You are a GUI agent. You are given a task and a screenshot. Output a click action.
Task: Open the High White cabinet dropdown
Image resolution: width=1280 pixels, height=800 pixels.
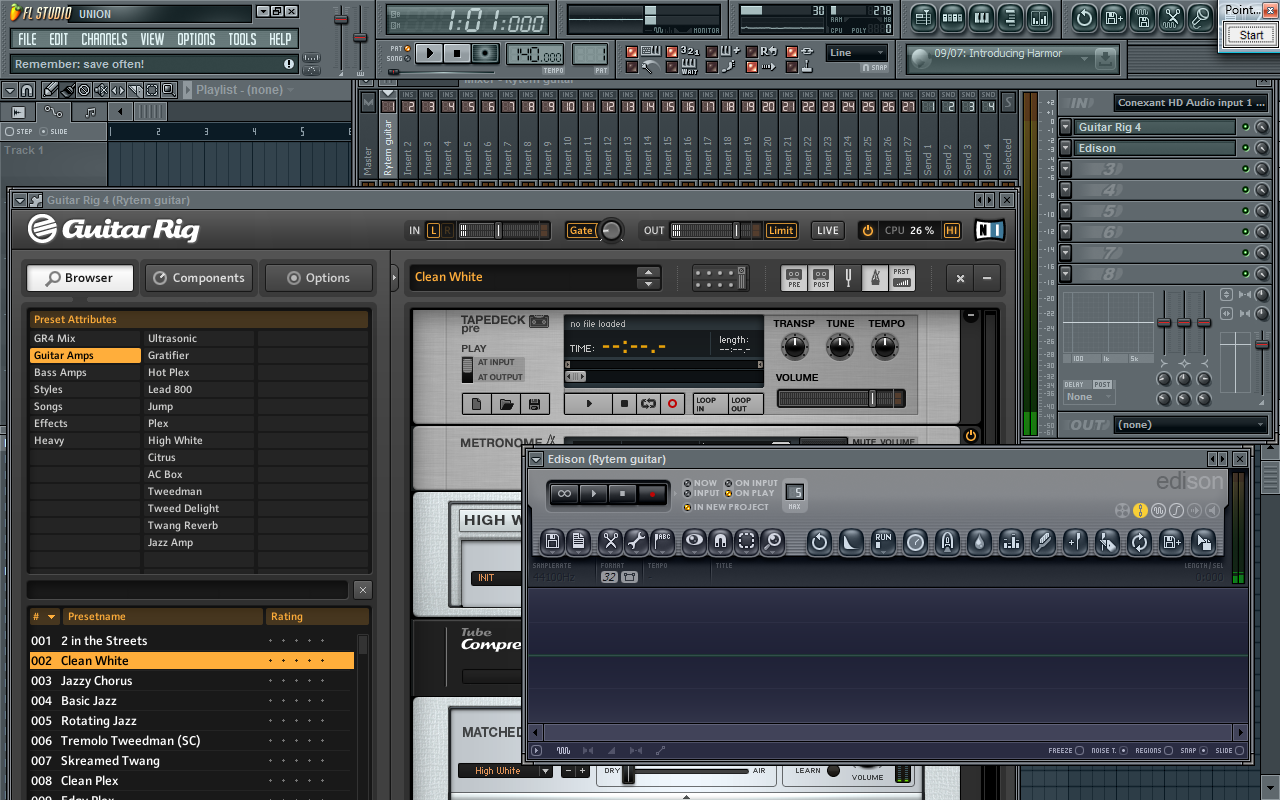click(x=546, y=771)
